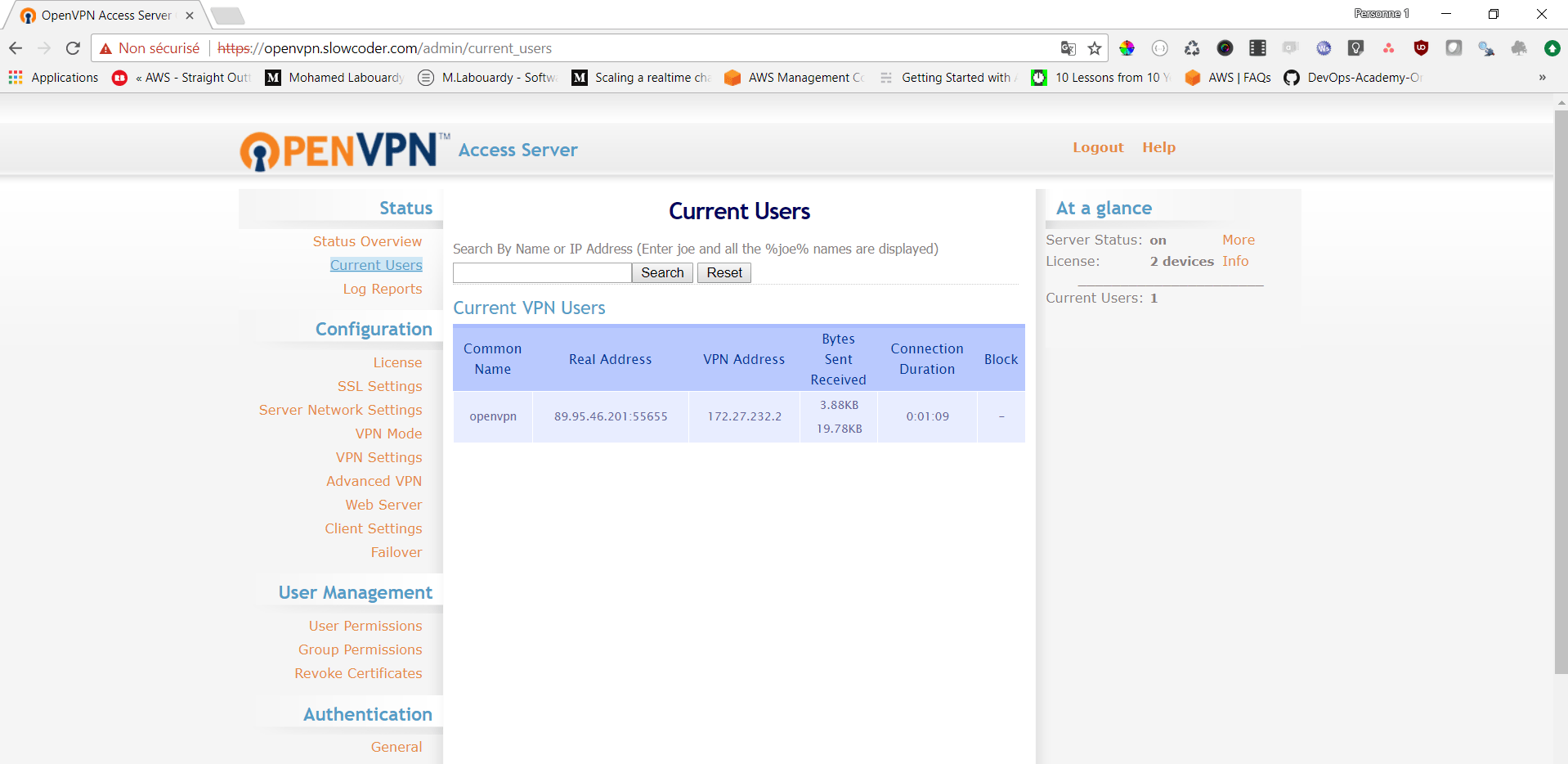
Task: Open the Applications grid in bookmarks bar
Action: [53, 78]
